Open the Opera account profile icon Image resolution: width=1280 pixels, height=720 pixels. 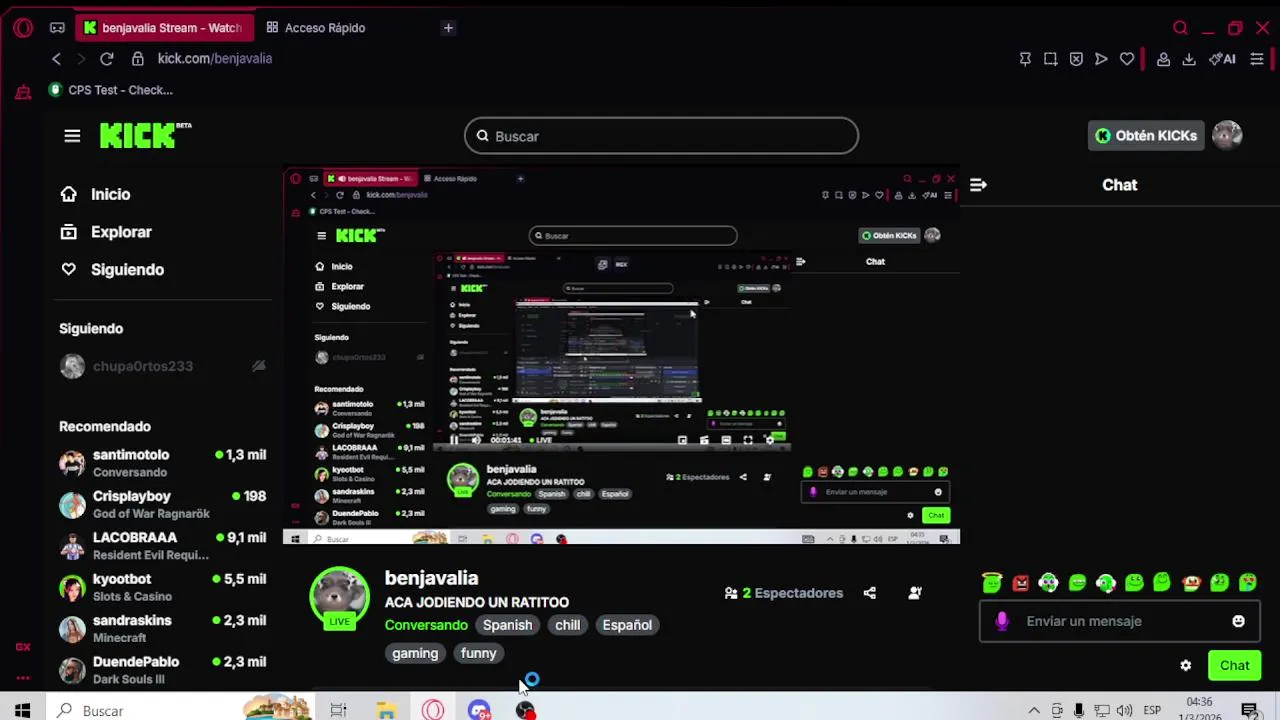point(1163,59)
